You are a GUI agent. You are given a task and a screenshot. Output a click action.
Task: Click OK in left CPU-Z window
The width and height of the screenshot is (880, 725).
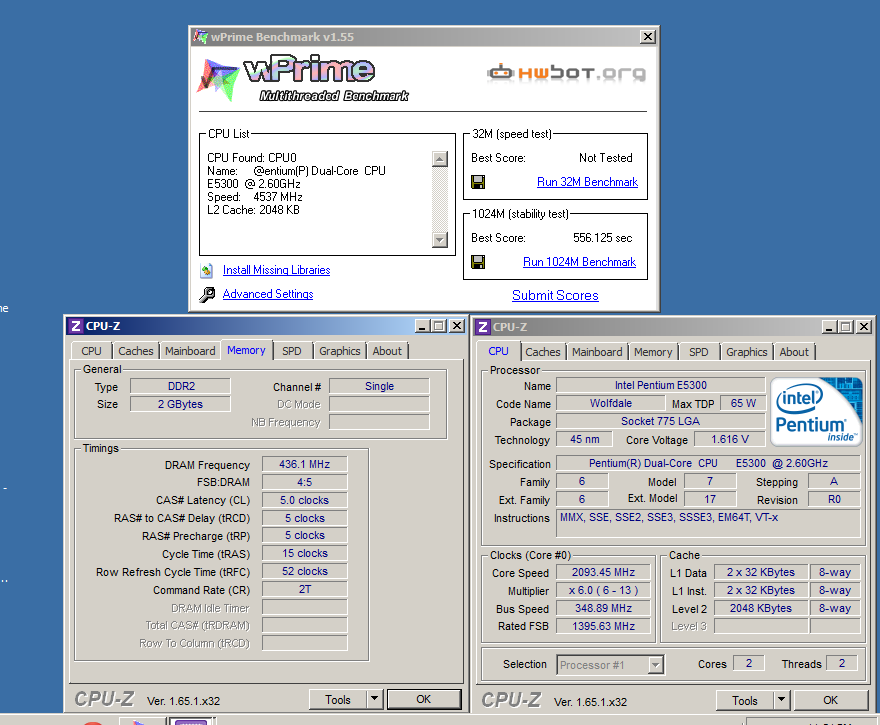point(424,700)
